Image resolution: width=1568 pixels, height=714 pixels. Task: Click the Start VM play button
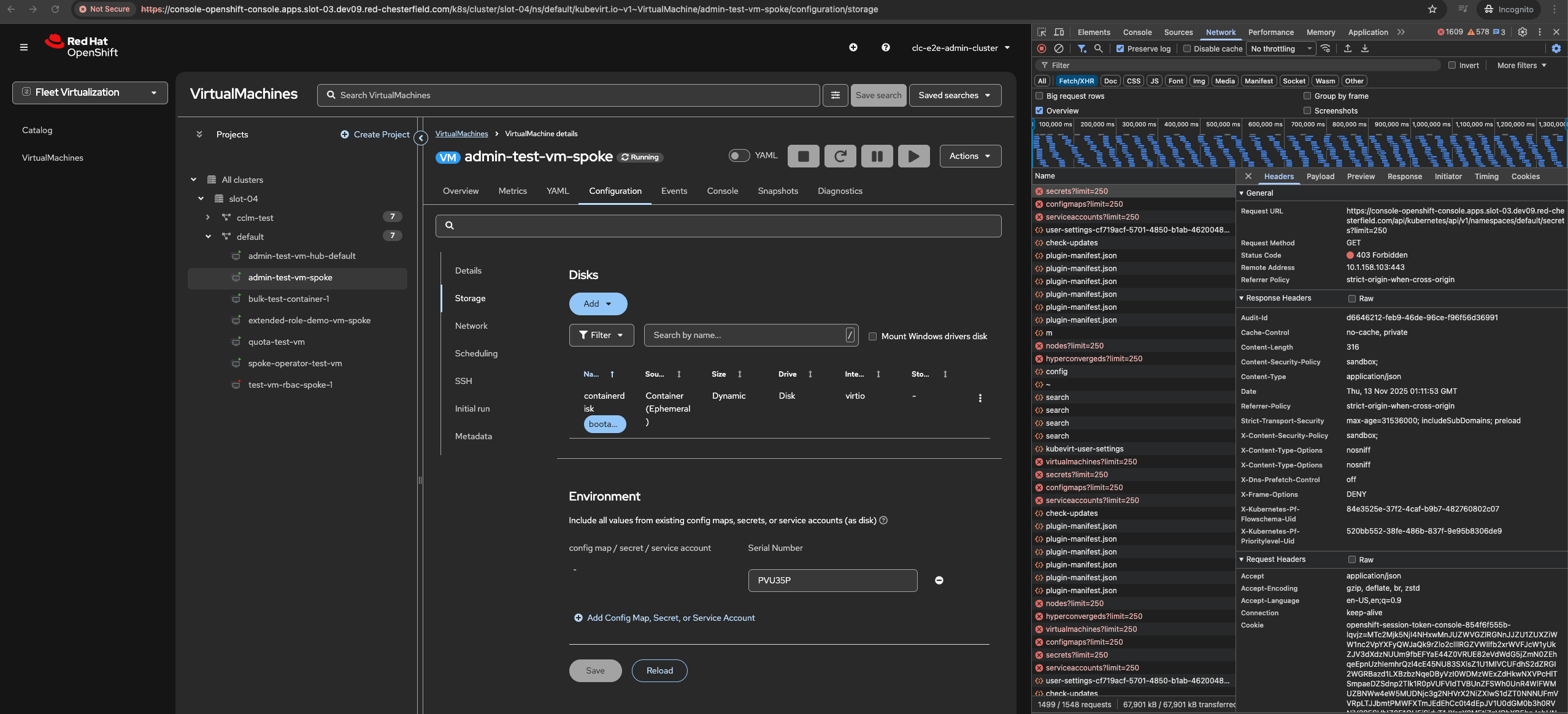tap(913, 156)
